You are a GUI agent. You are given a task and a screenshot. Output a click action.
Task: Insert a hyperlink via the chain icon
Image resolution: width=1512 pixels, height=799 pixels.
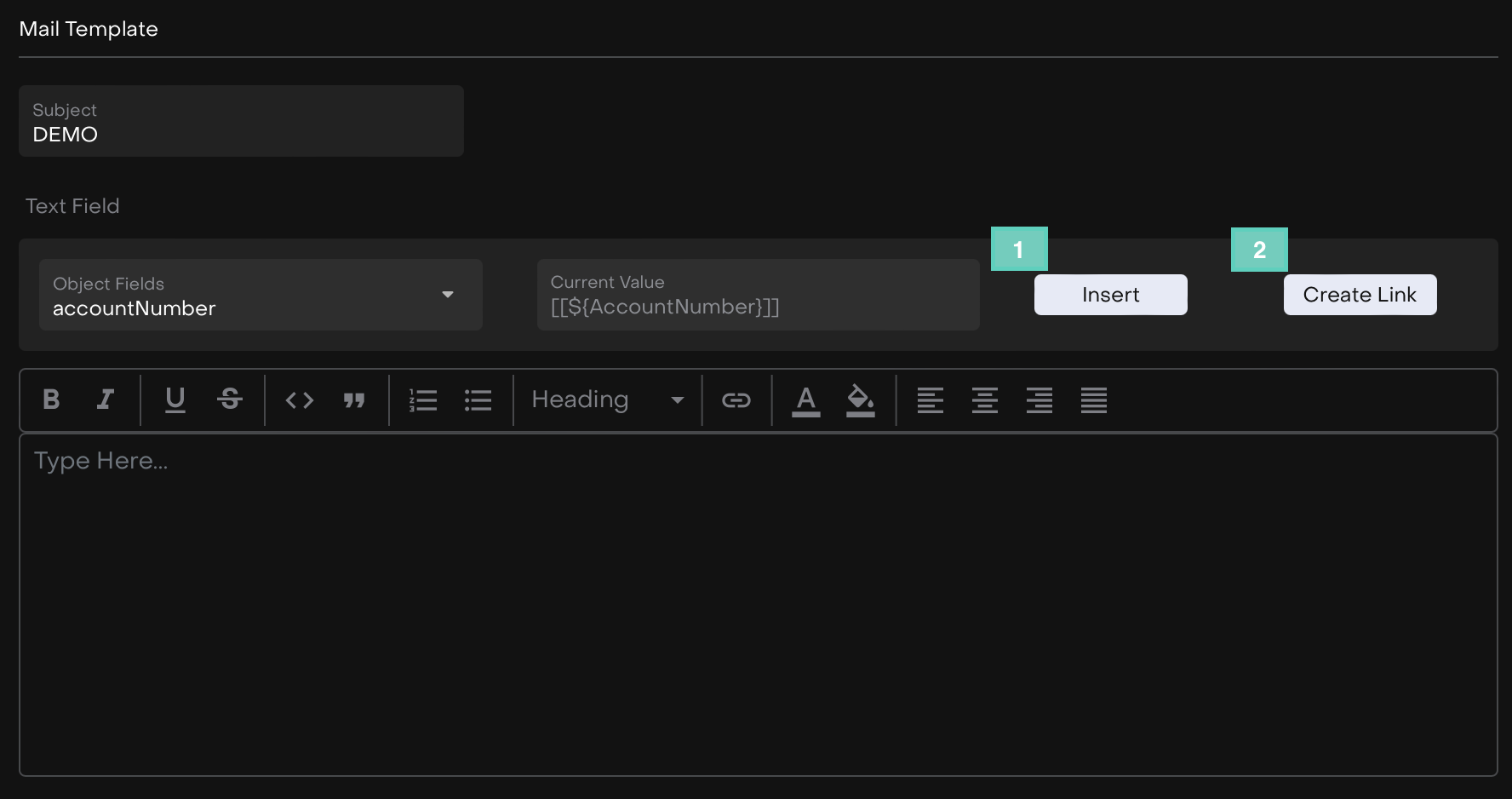click(x=736, y=399)
